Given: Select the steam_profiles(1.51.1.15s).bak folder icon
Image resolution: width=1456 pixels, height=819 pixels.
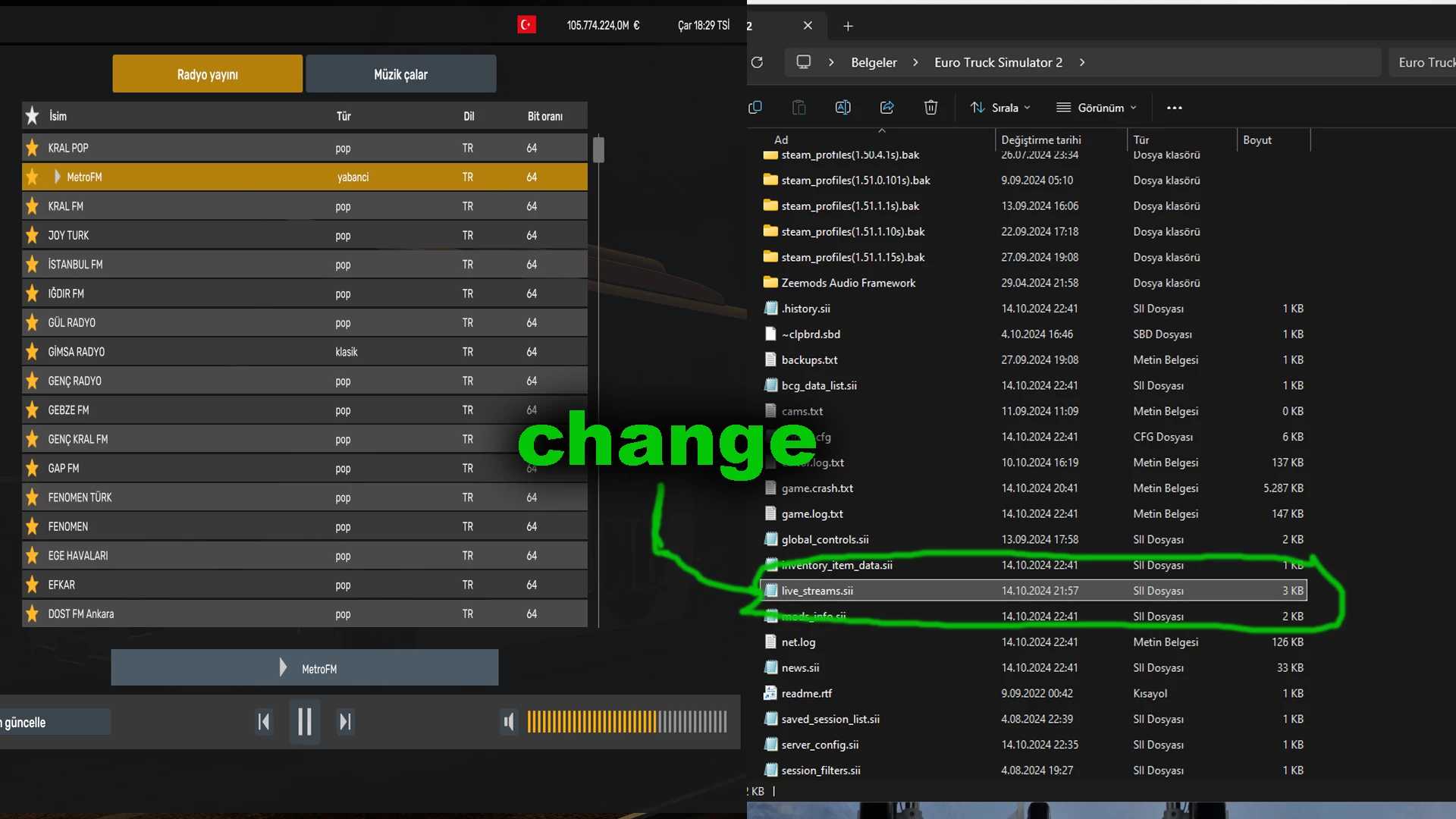Looking at the screenshot, I should [x=770, y=257].
